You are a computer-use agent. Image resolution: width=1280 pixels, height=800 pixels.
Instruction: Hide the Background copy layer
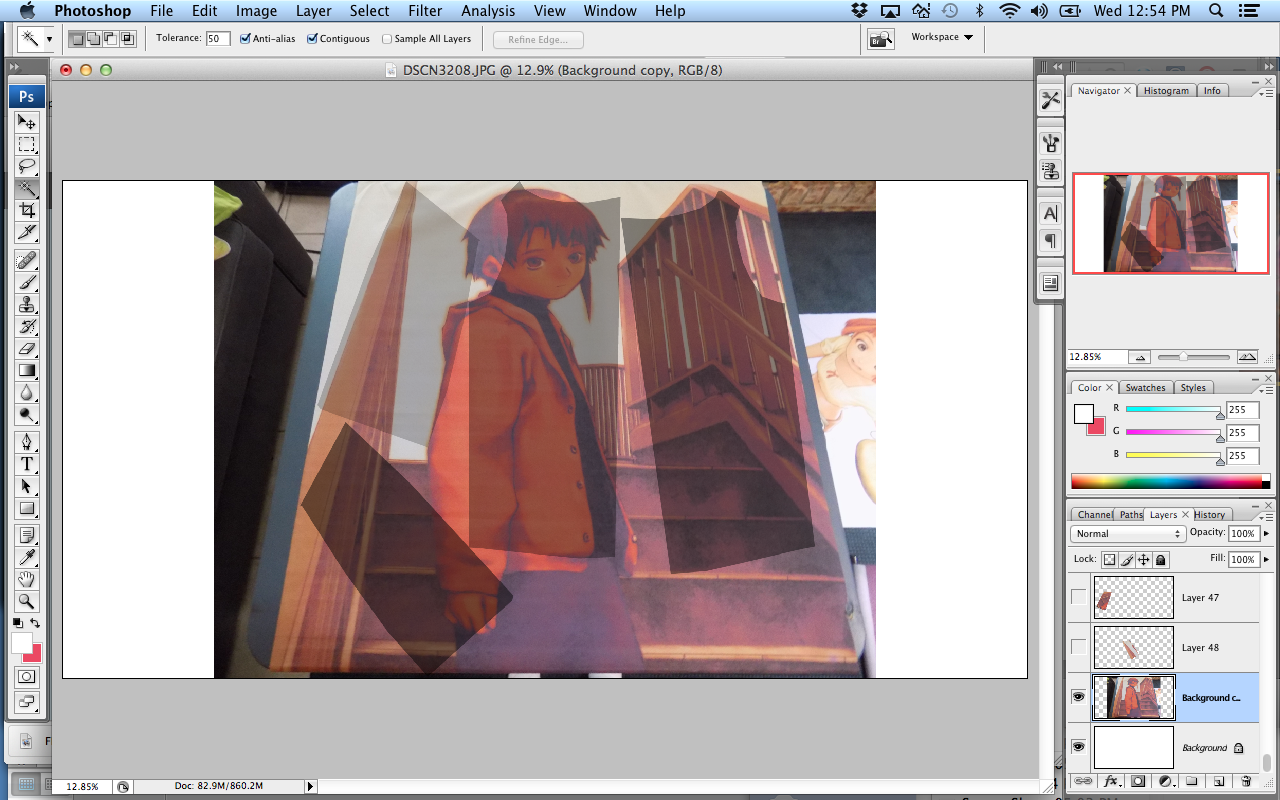tap(1078, 697)
